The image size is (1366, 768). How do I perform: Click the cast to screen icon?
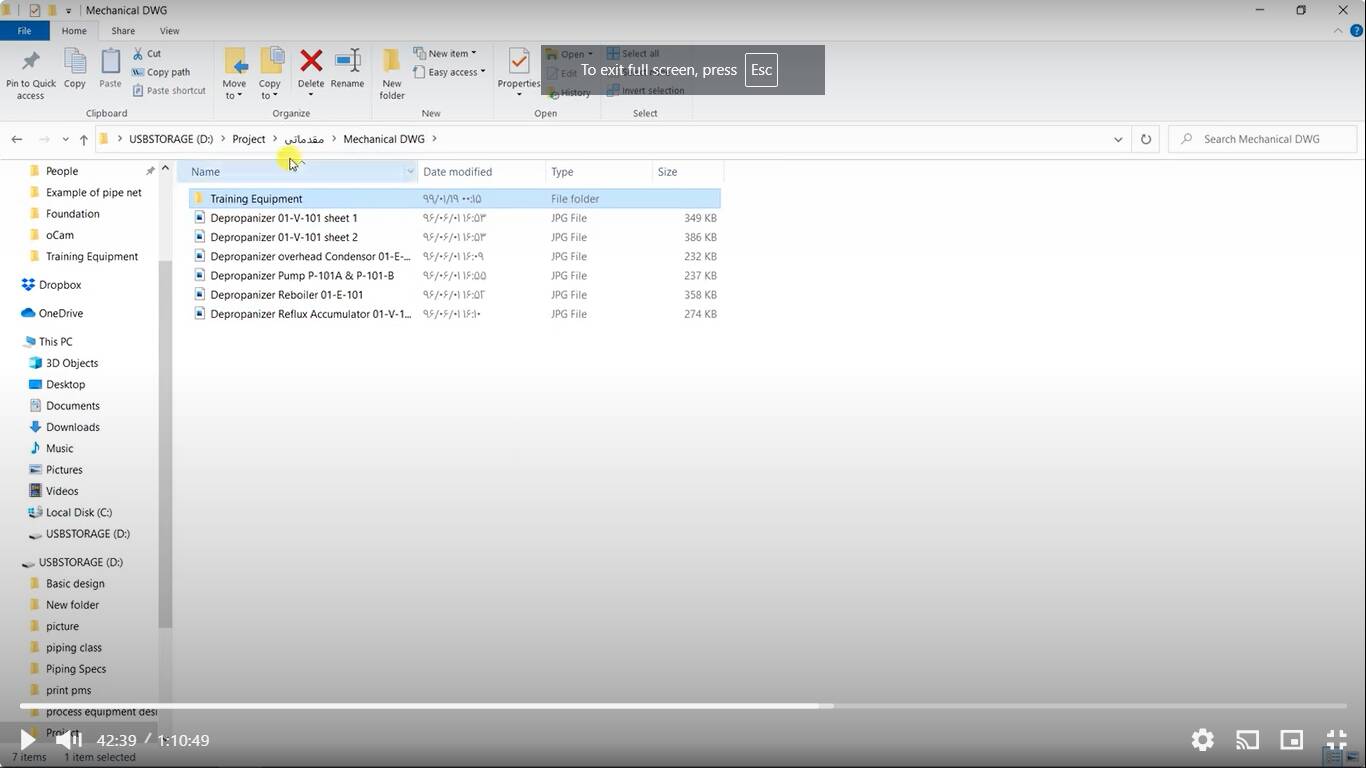pyautogui.click(x=1247, y=740)
